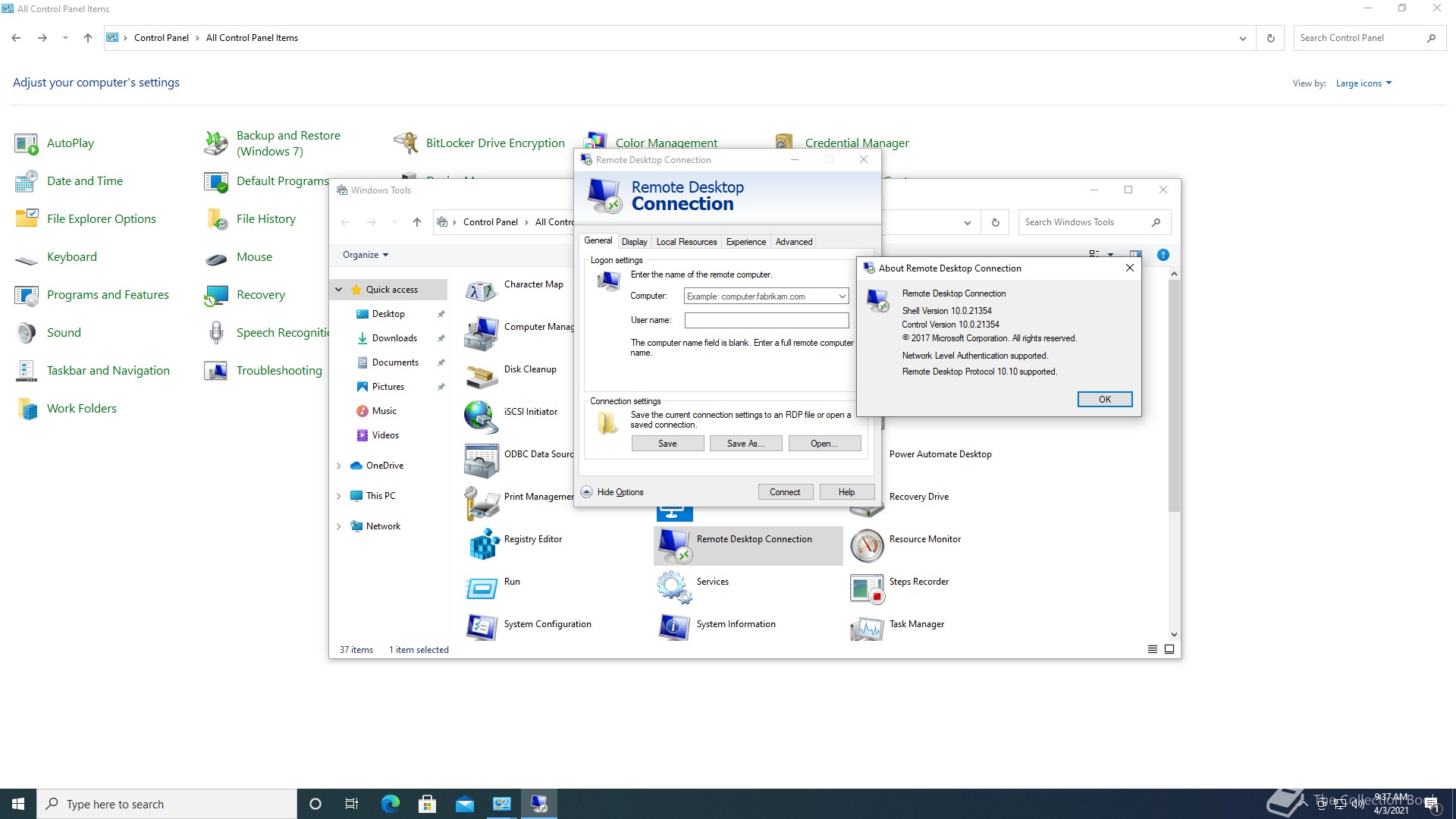Image resolution: width=1456 pixels, height=819 pixels.
Task: Click the Search Control Panel box
Action: click(x=1370, y=38)
